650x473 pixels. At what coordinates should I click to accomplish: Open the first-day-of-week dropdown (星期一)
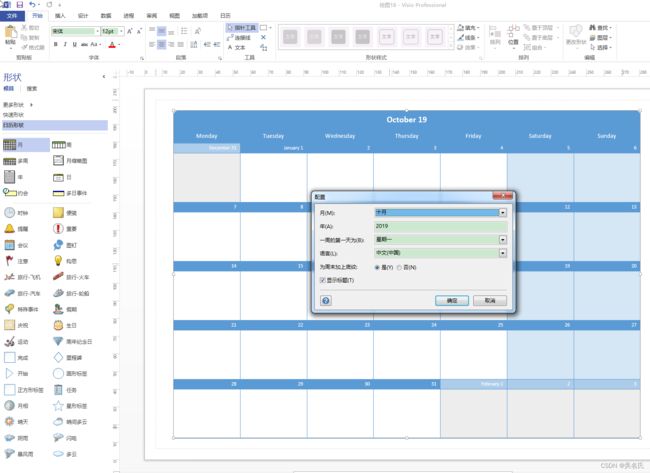coord(502,240)
